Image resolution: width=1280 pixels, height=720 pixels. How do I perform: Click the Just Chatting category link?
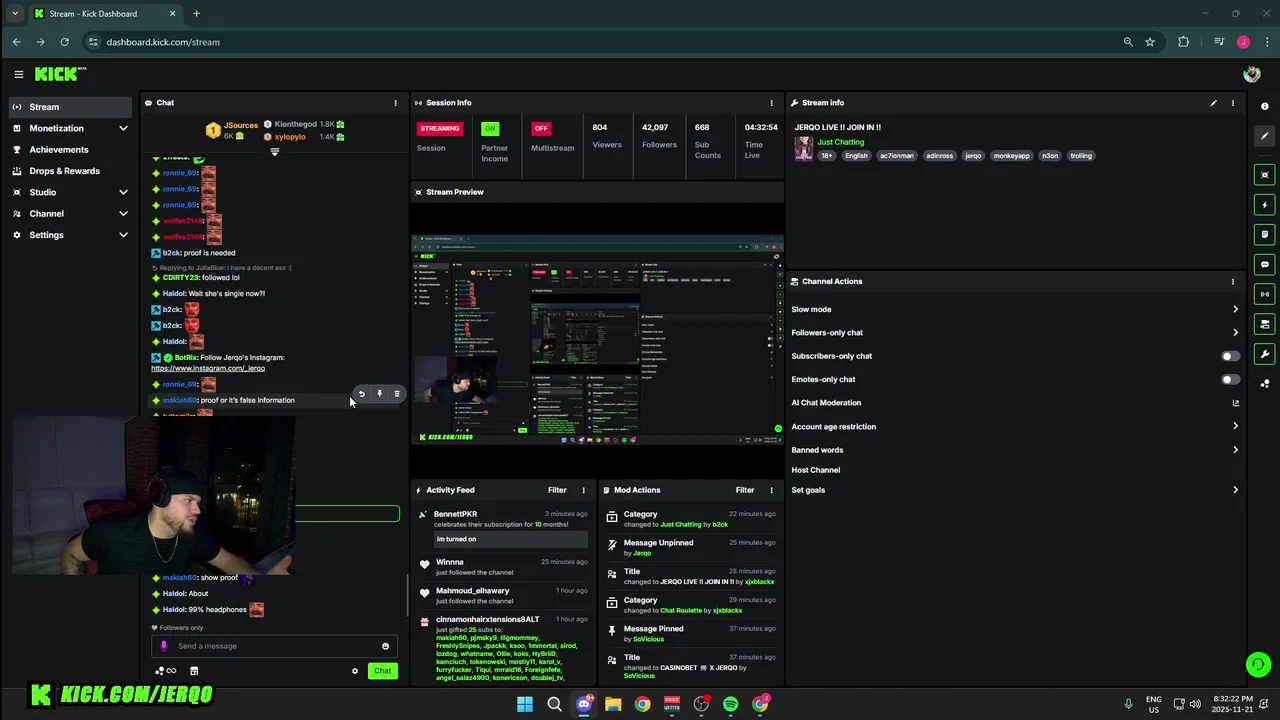841,142
